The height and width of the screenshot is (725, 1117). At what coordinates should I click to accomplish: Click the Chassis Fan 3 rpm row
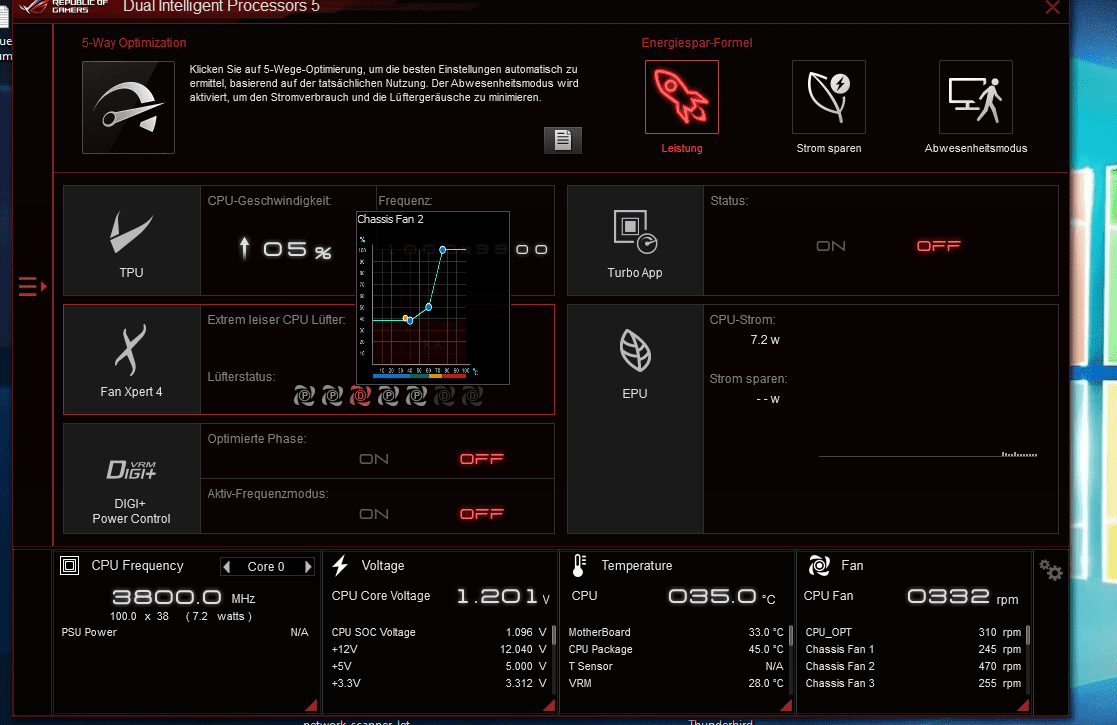(913, 683)
